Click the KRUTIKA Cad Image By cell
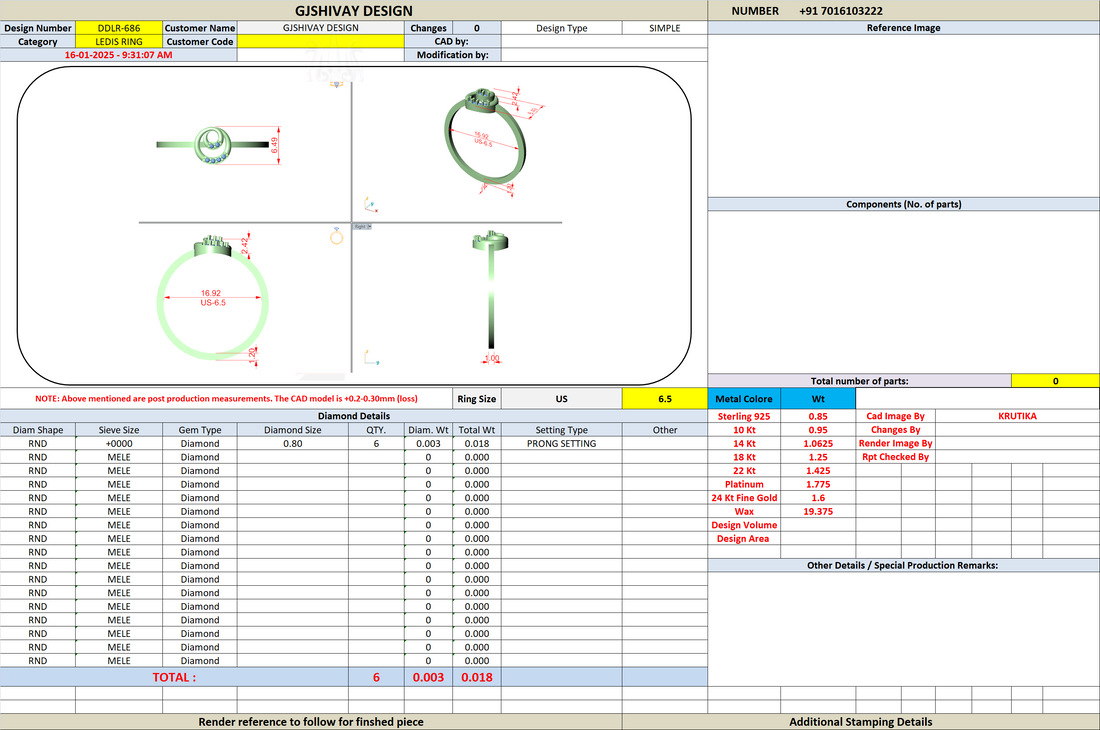Screen dimensions: 1100x730 click(x=1017, y=416)
